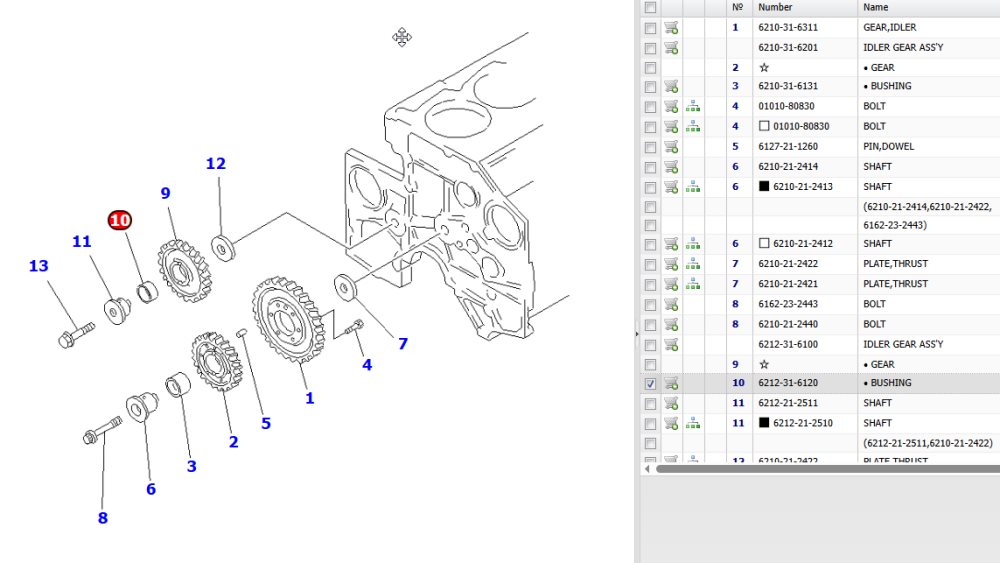1000x563 pixels.
Task: Add bolt 6162-23-2443 to cart
Action: [x=671, y=304]
